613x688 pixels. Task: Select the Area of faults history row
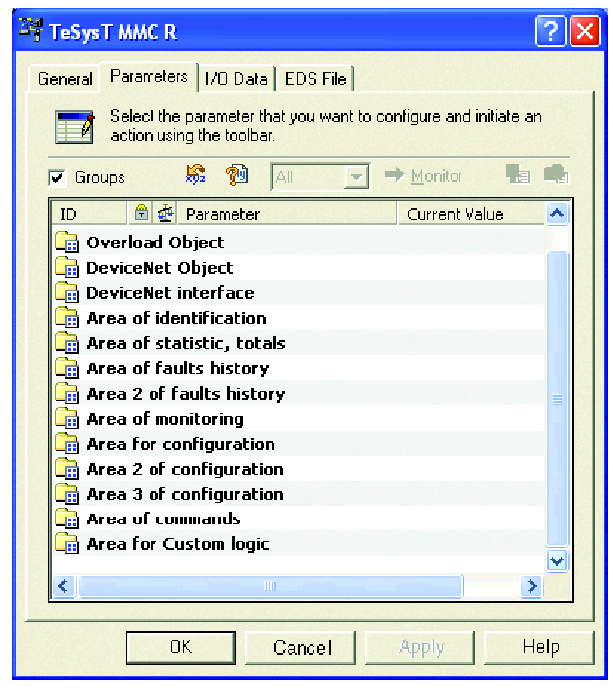click(298, 368)
